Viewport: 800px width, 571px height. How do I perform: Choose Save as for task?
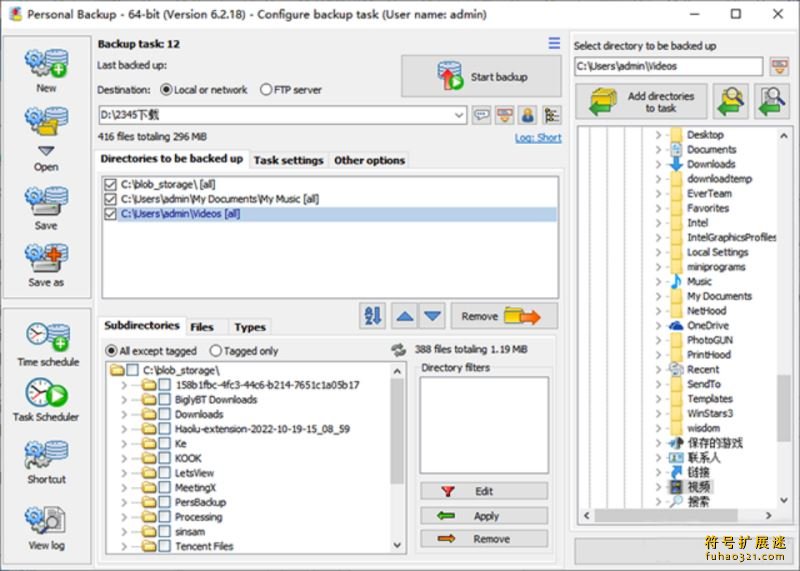[x=46, y=265]
